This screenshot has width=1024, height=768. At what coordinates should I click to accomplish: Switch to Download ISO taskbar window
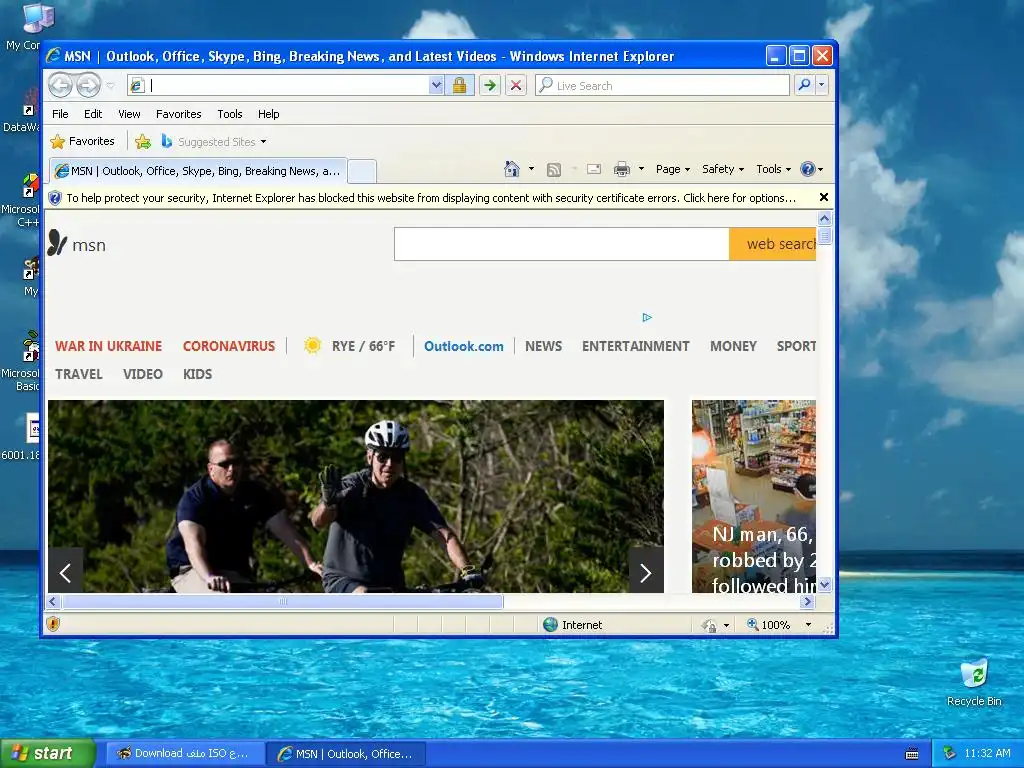[x=185, y=753]
